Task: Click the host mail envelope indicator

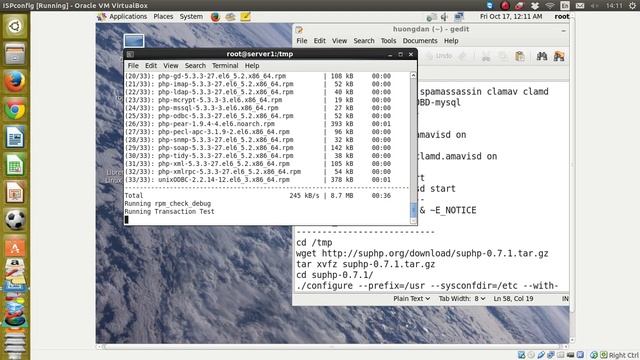Action: point(580,5)
